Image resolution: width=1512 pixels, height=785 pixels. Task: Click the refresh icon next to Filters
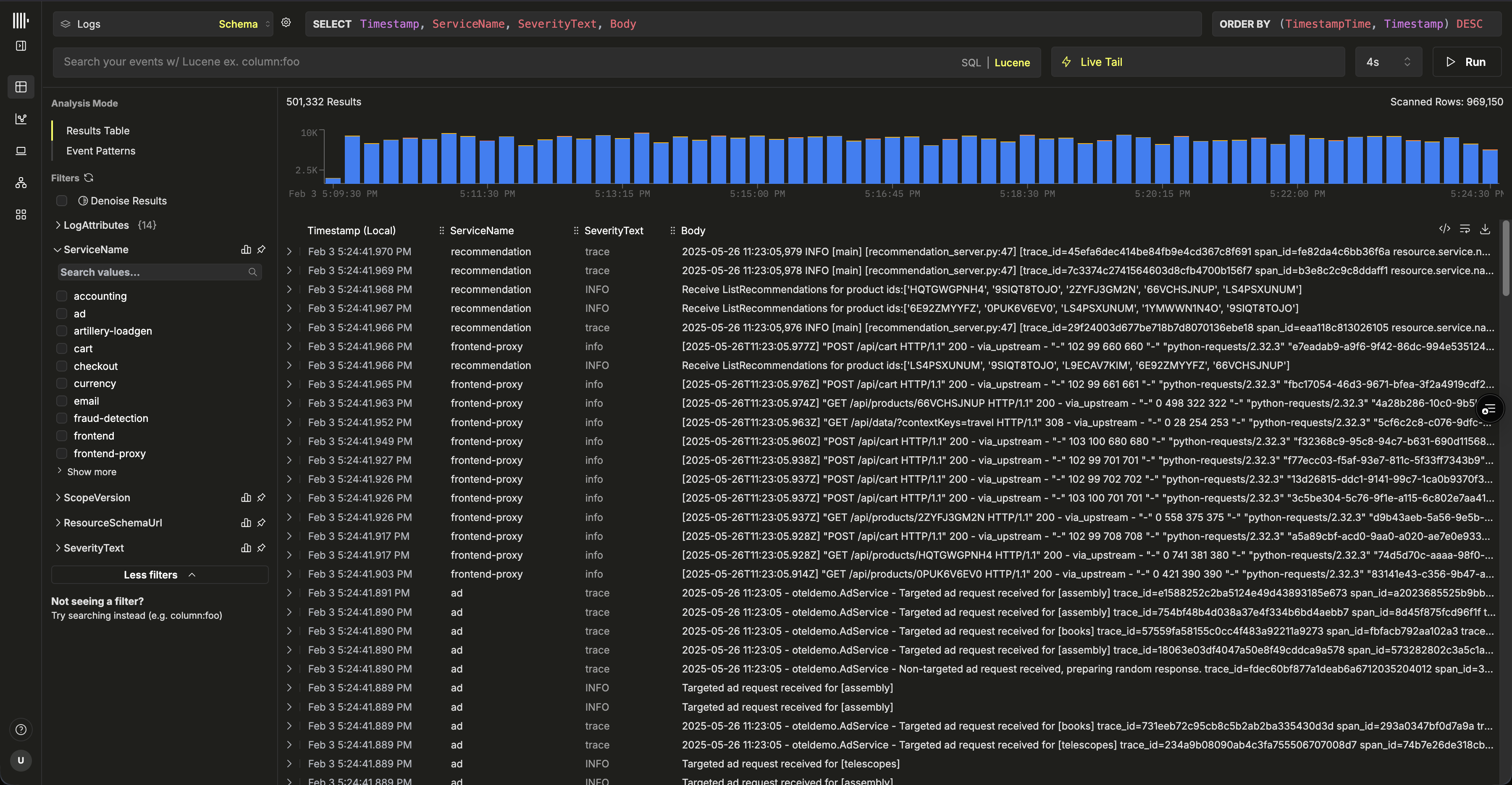pos(89,178)
